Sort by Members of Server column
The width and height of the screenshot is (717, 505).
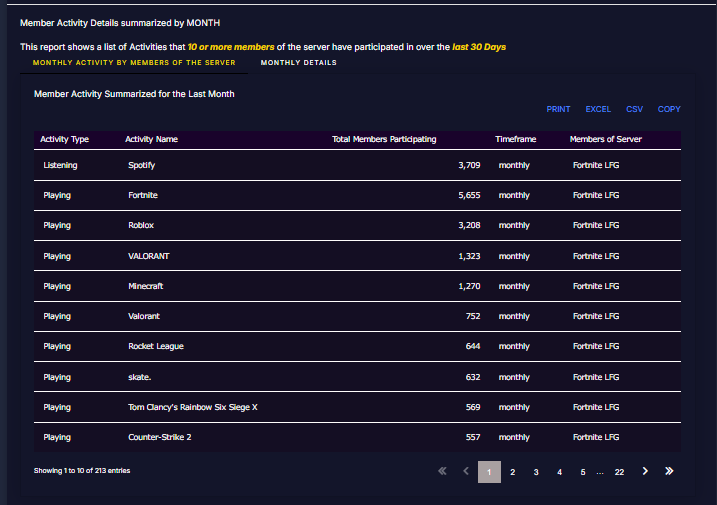(x=605, y=139)
